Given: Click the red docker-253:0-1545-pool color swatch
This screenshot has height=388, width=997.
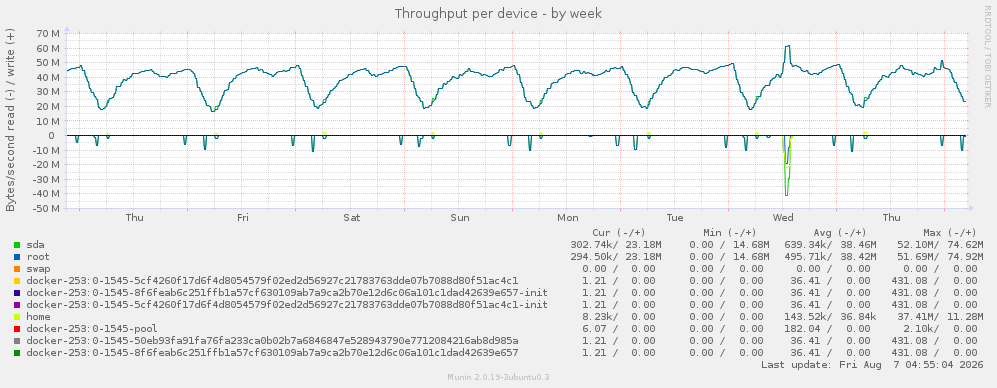Looking at the screenshot, I should click(17, 329).
